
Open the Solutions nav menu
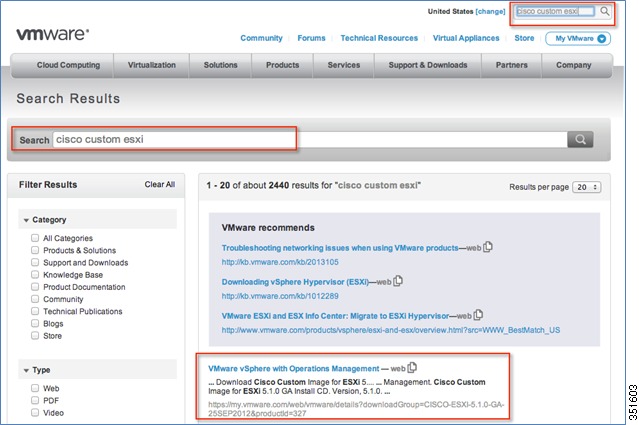220,65
